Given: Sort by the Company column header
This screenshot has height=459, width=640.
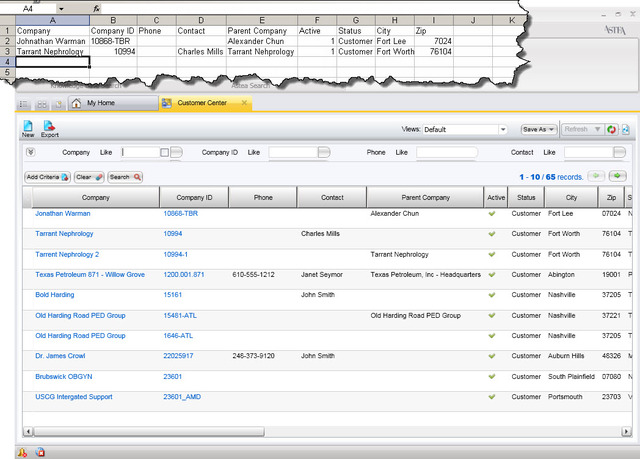Looking at the screenshot, I should (x=96, y=197).
